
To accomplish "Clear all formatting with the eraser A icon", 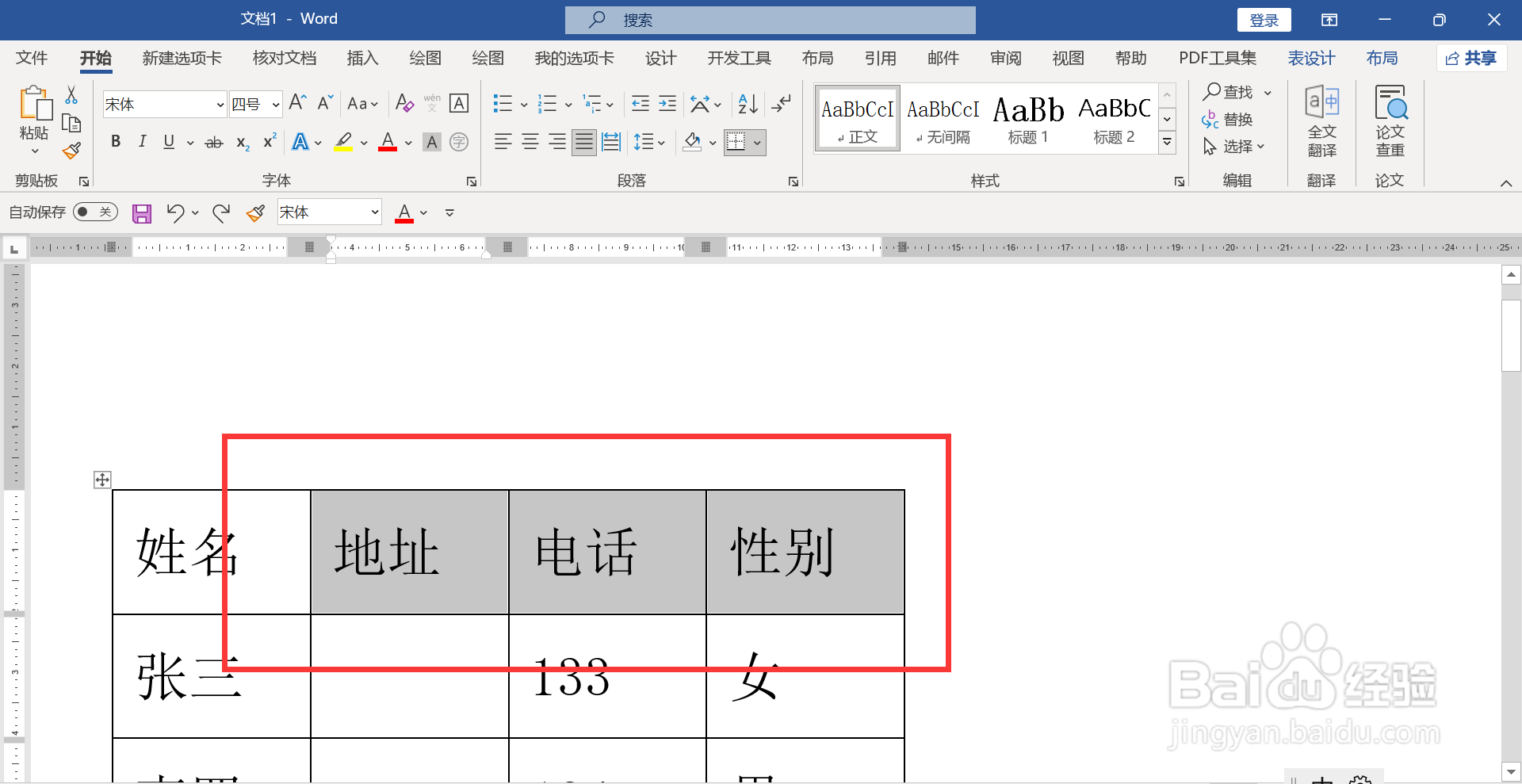I will point(404,103).
